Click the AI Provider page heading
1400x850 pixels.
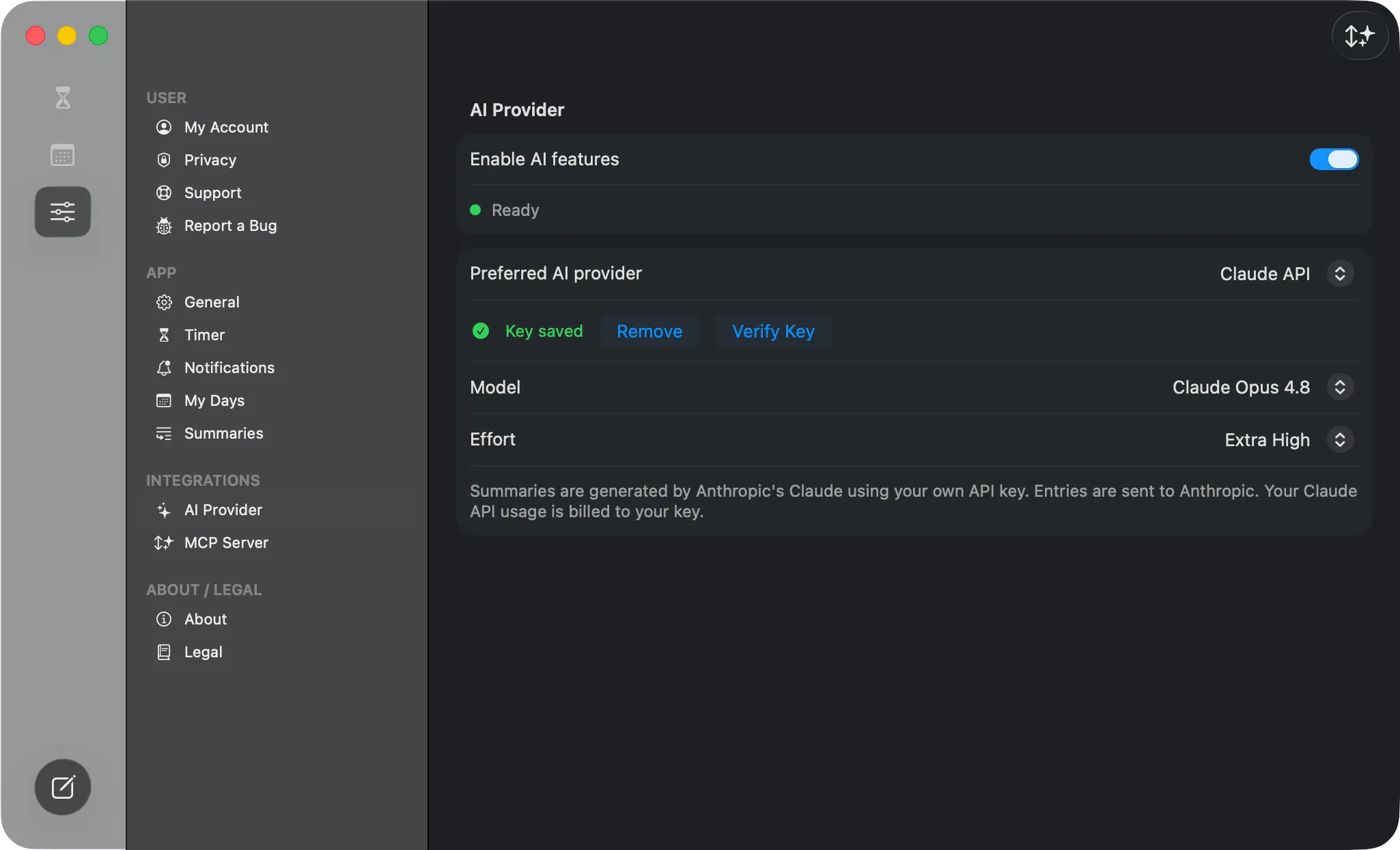pos(517,110)
